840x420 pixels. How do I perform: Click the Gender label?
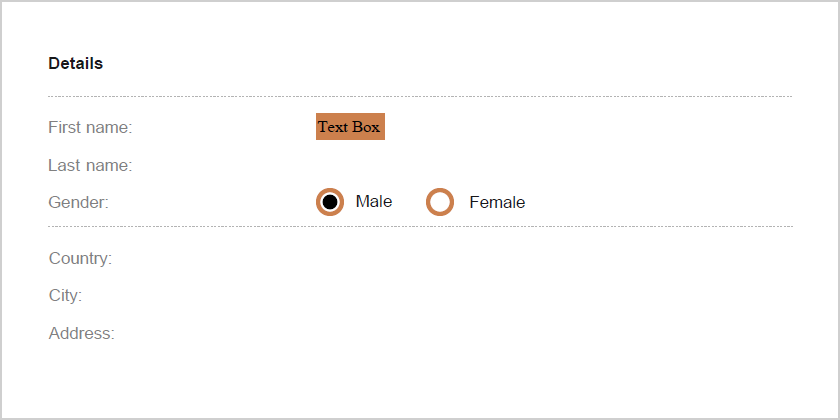click(x=78, y=203)
